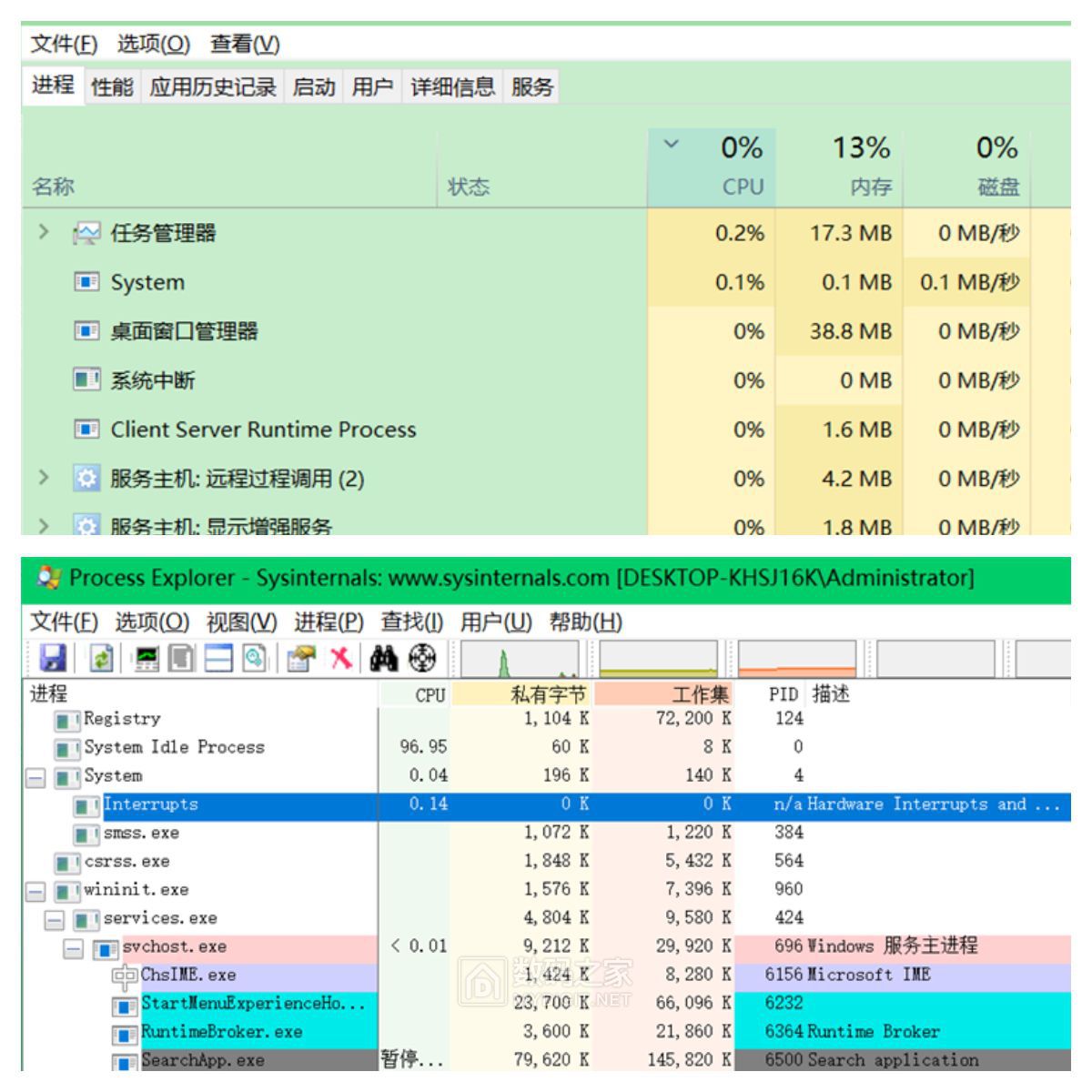Switch to the 服务 tab

pos(532,87)
